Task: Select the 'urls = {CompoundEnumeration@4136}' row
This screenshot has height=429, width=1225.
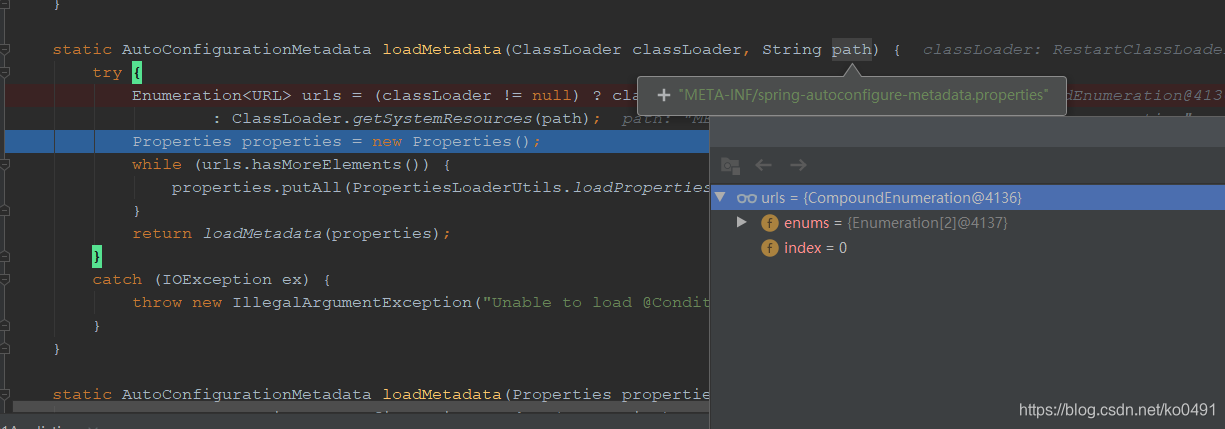Action: pyautogui.click(x=967, y=198)
